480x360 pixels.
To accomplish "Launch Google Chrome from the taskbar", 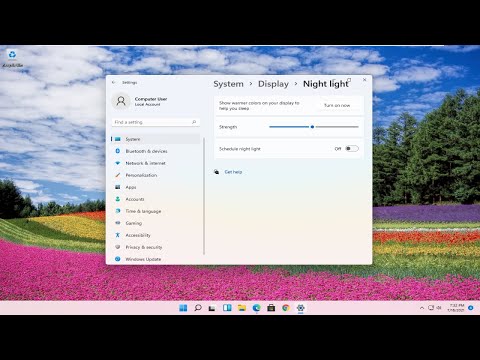I will (x=286, y=308).
